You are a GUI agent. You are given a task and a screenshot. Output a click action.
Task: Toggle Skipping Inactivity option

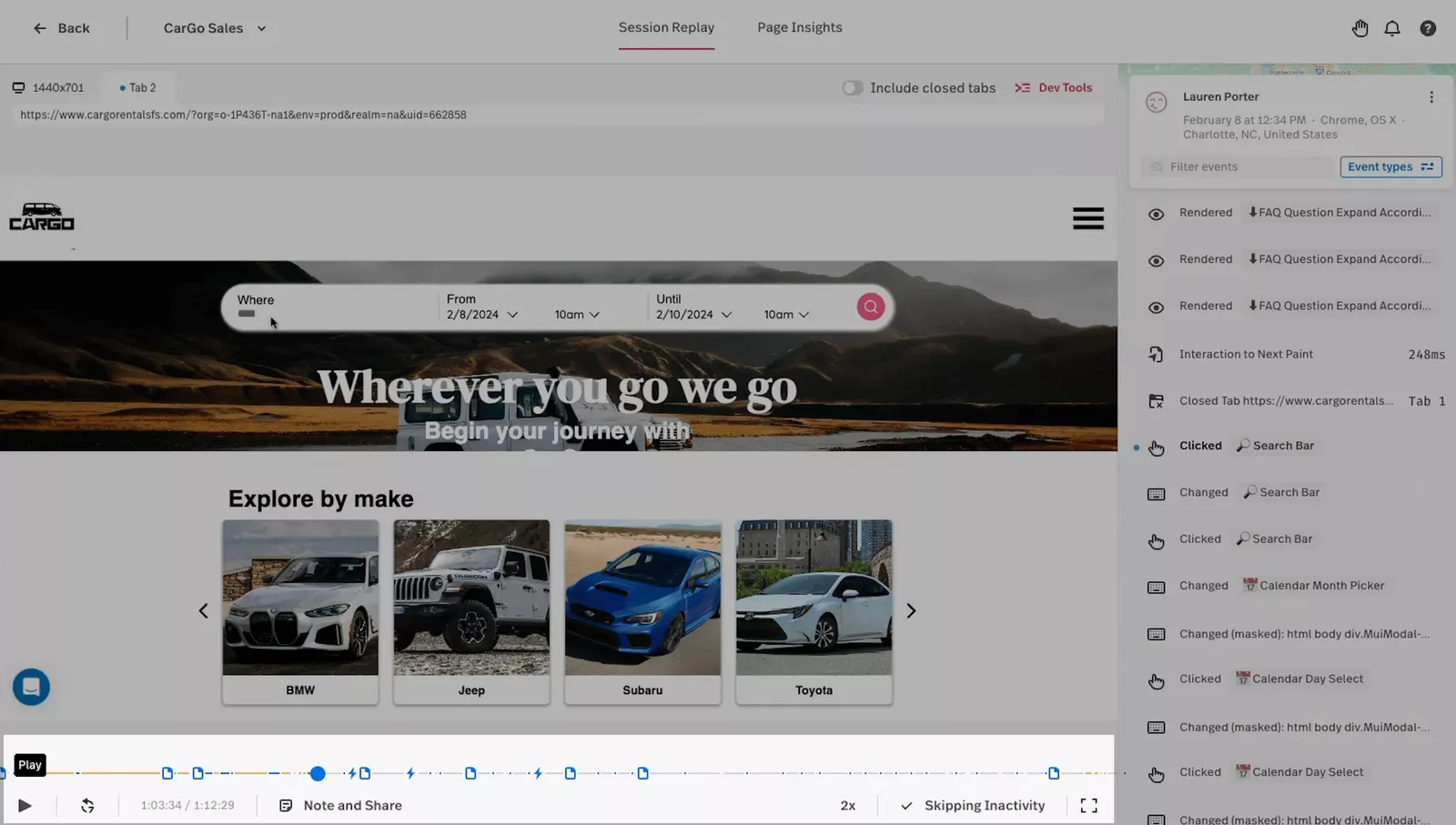pos(973,805)
